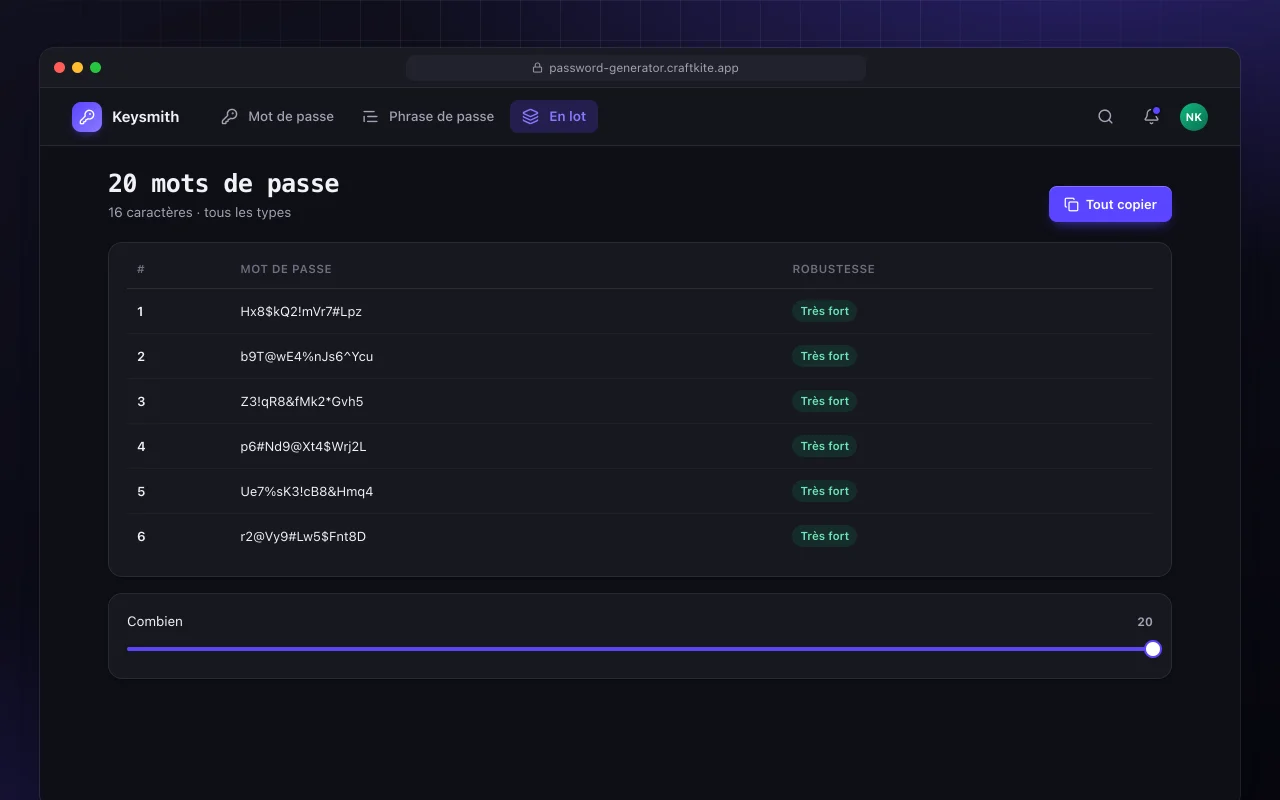1280x800 pixels.
Task: Click the Très fort badge in row 1
Action: pos(825,311)
